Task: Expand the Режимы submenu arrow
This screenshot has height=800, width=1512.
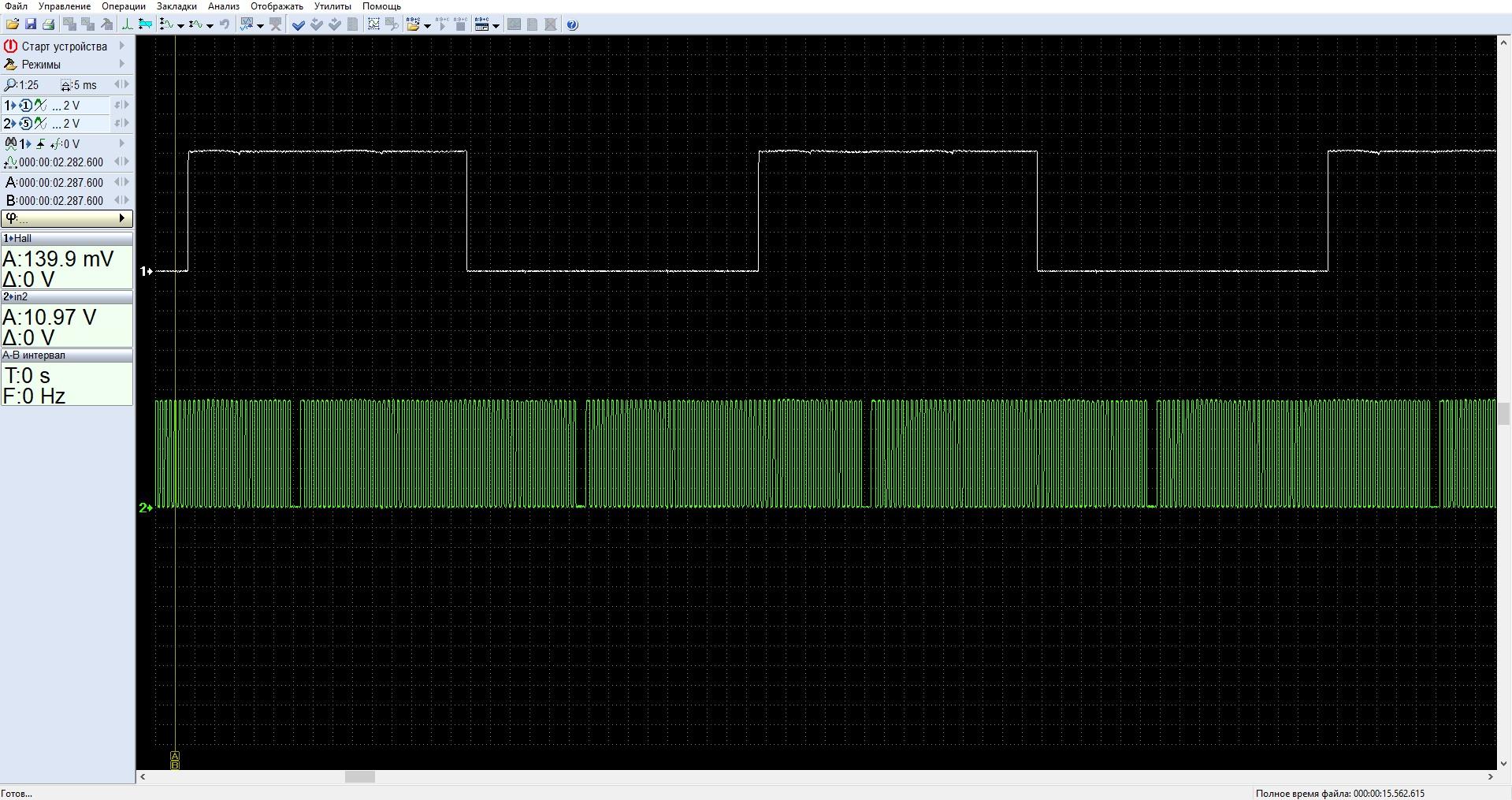Action: coord(121,65)
